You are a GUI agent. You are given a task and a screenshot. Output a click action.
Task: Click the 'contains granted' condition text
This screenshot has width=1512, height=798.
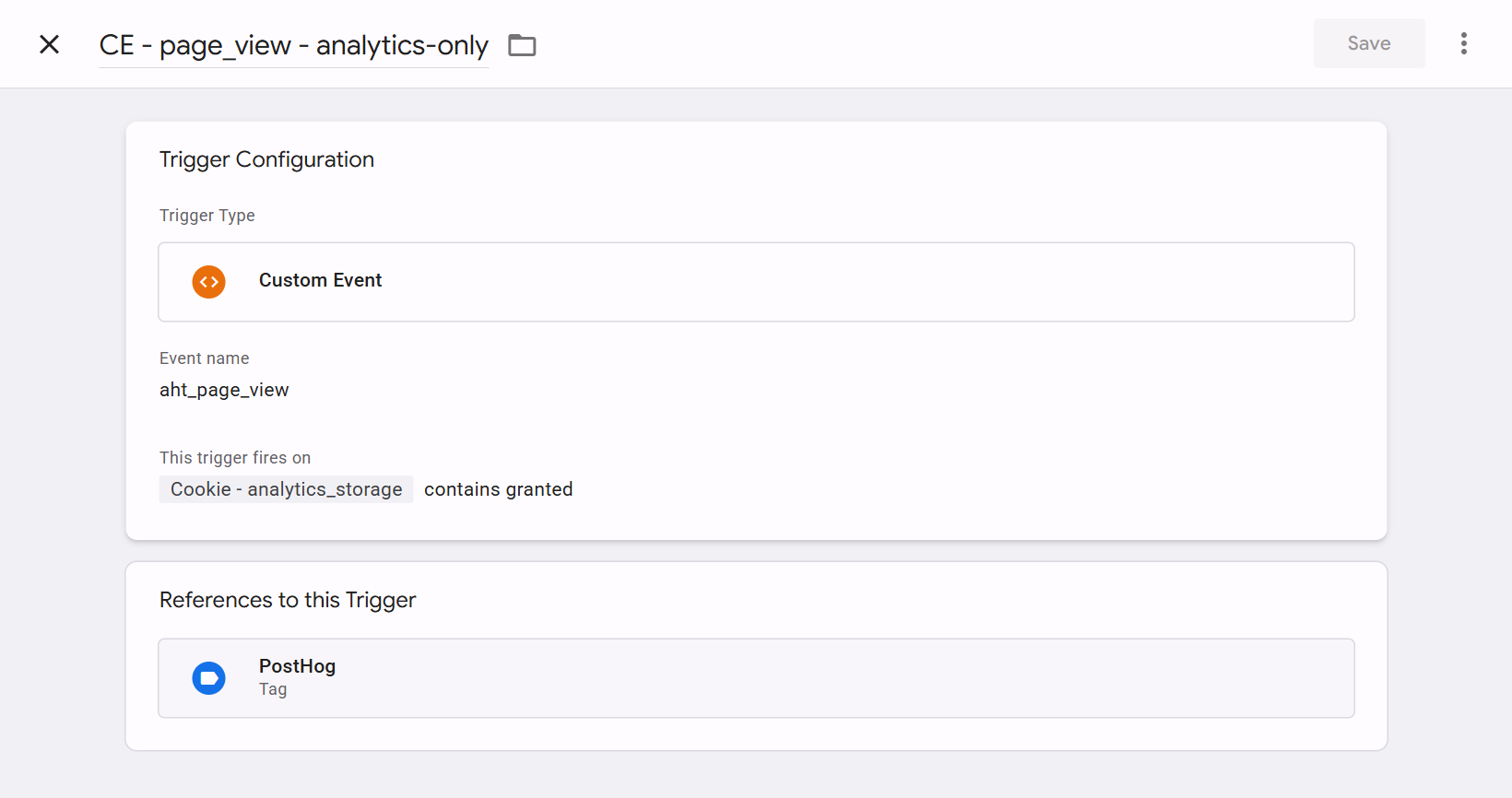tap(498, 489)
